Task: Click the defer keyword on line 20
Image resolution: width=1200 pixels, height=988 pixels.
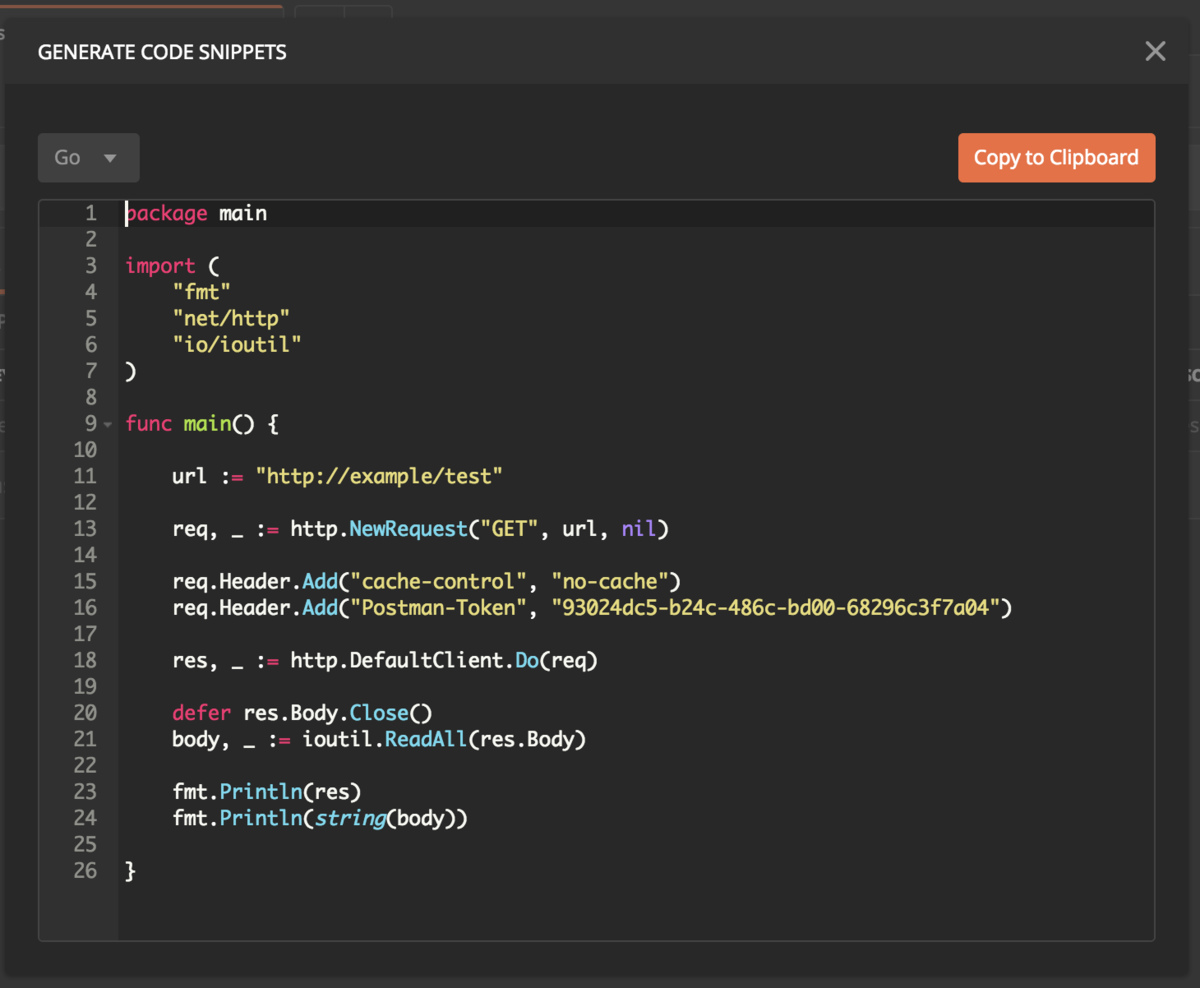Action: [x=201, y=713]
